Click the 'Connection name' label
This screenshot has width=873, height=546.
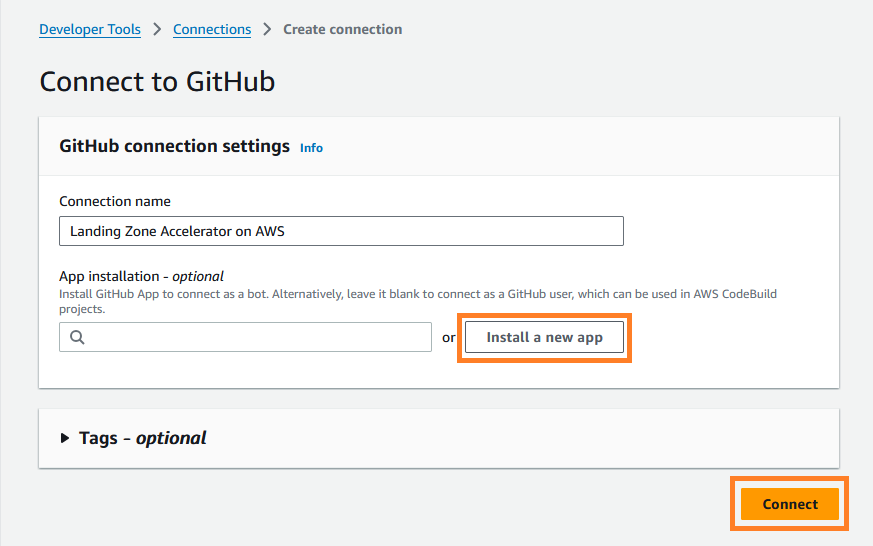pyautogui.click(x=115, y=201)
